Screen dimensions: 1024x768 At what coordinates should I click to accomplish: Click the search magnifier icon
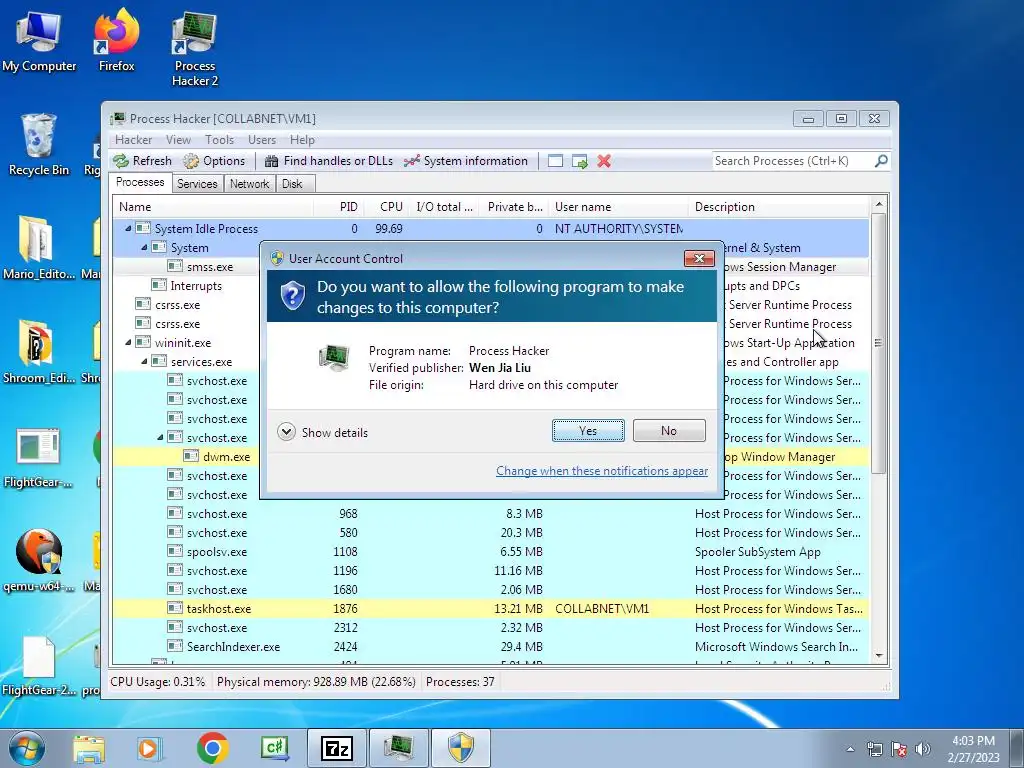(x=881, y=161)
